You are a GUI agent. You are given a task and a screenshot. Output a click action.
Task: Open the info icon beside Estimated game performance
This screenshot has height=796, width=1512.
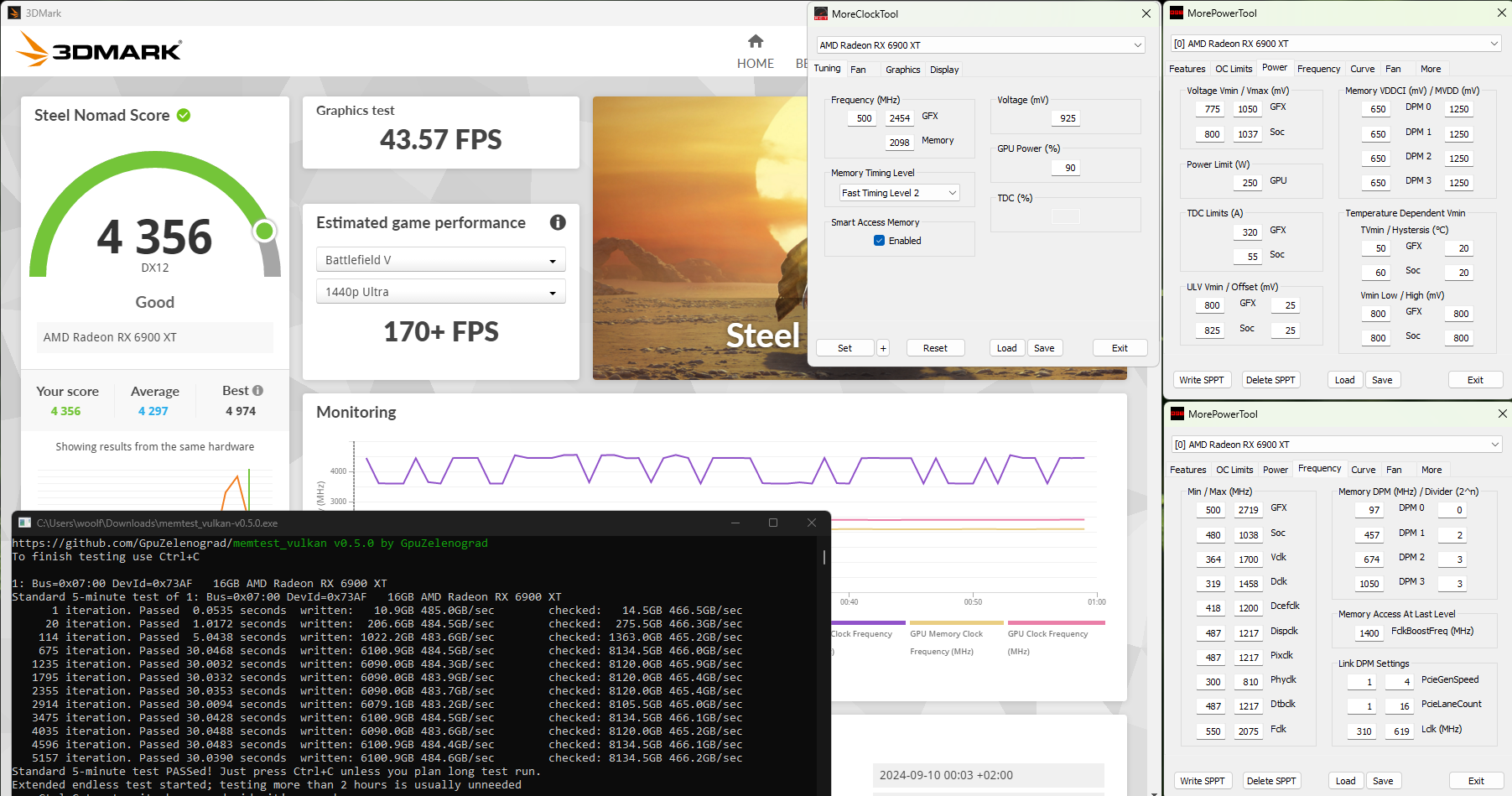coord(558,222)
